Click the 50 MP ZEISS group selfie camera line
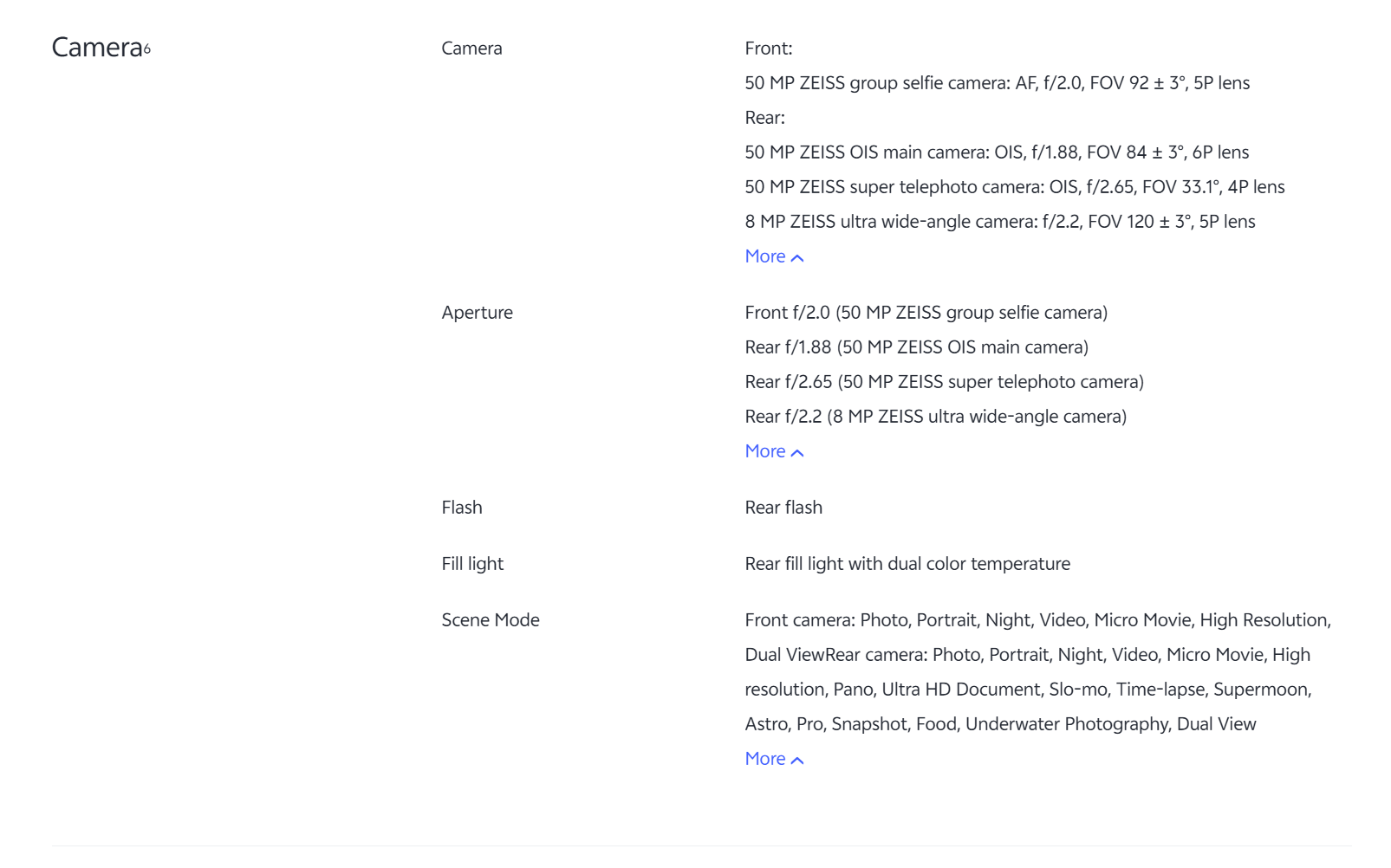Viewport: 1391px width, 868px height. [x=997, y=83]
